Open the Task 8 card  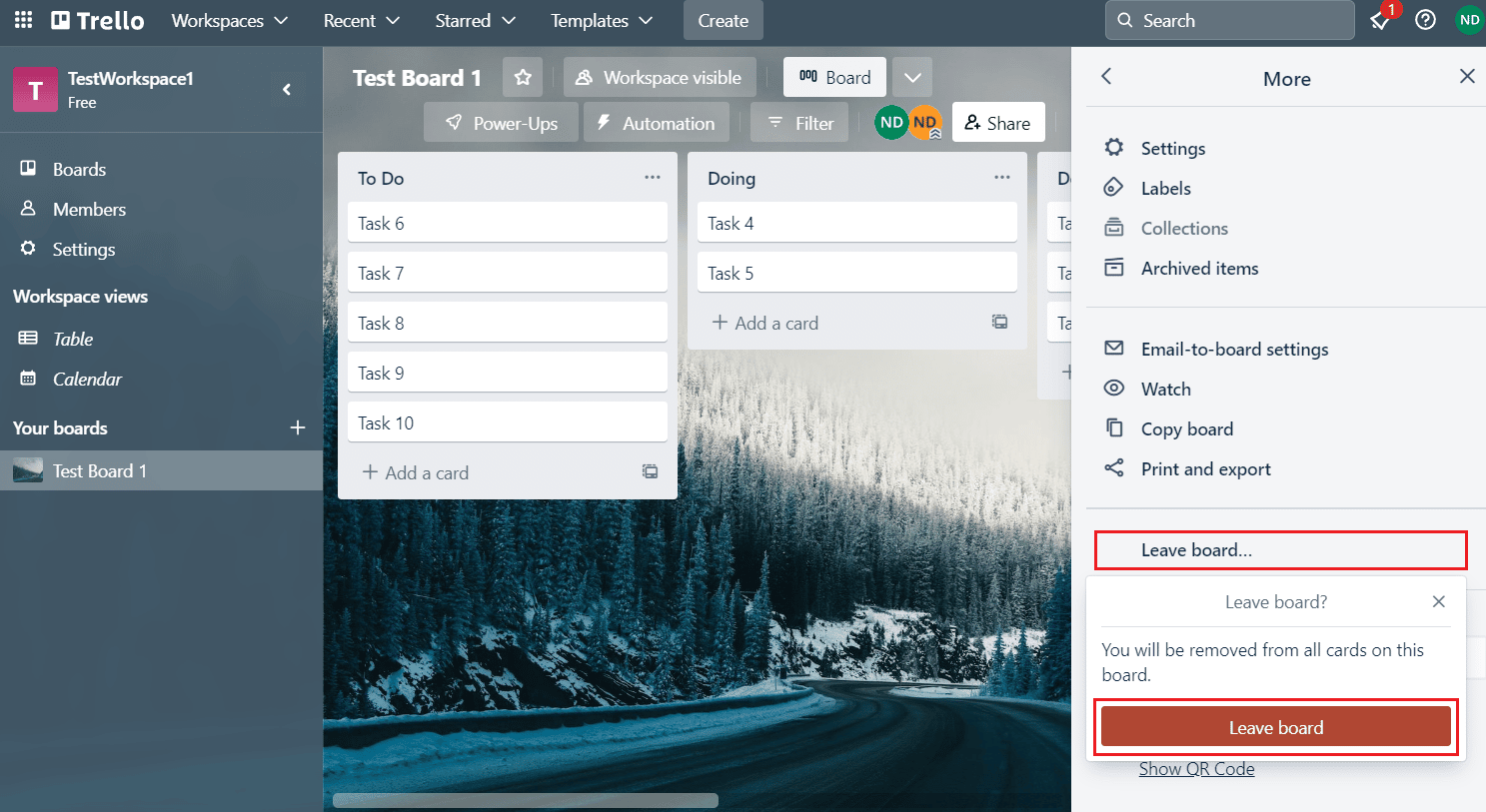[508, 323]
